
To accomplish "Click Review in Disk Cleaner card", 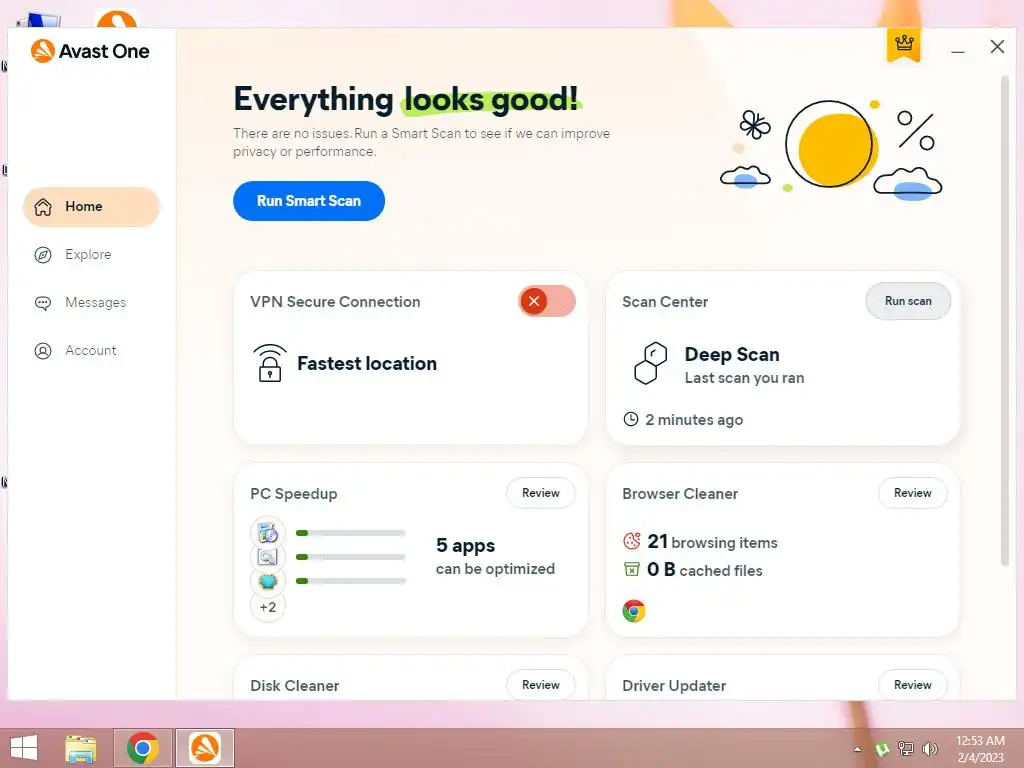I will [x=541, y=685].
